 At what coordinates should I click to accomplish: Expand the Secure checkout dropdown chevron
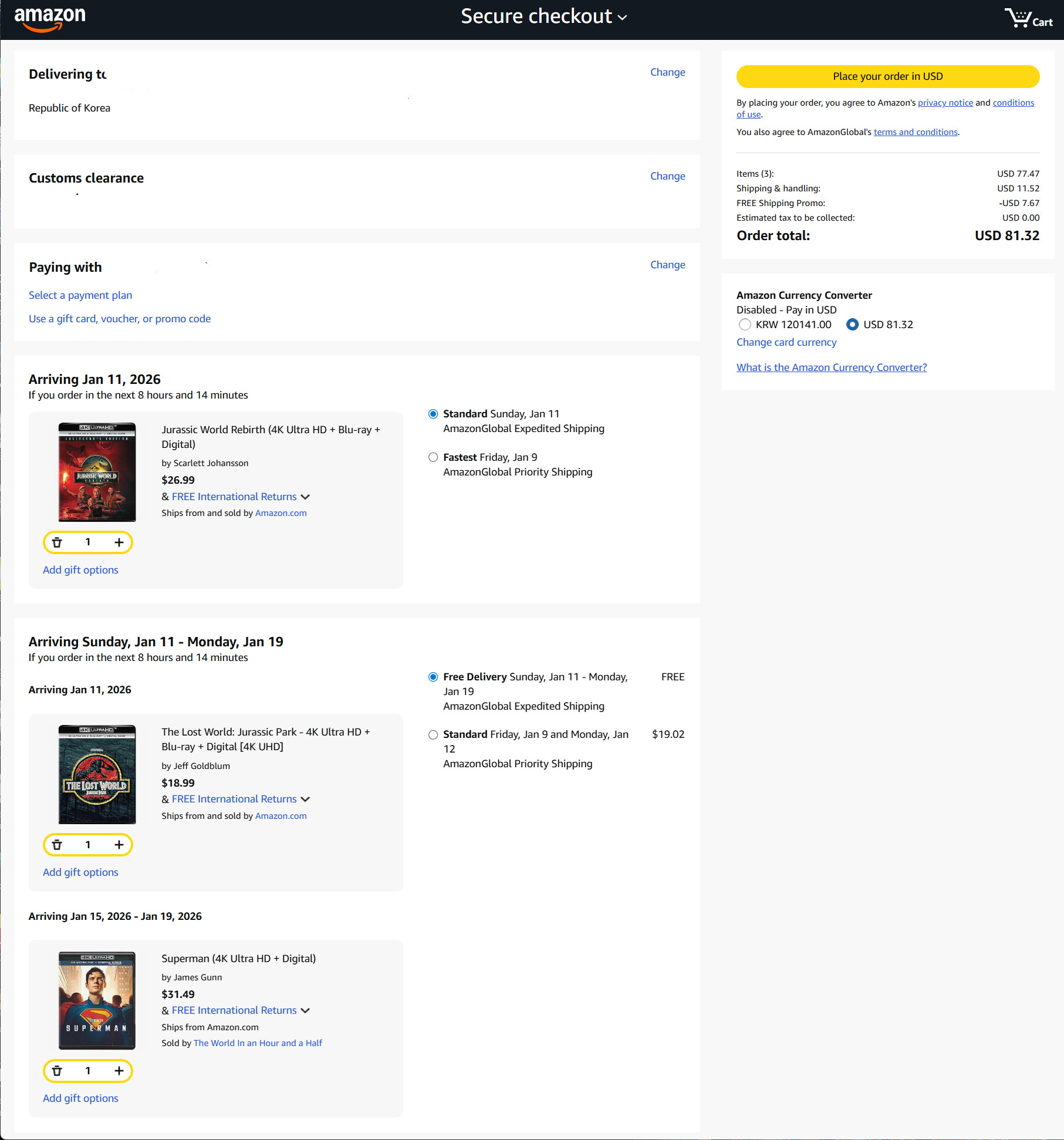(x=623, y=18)
